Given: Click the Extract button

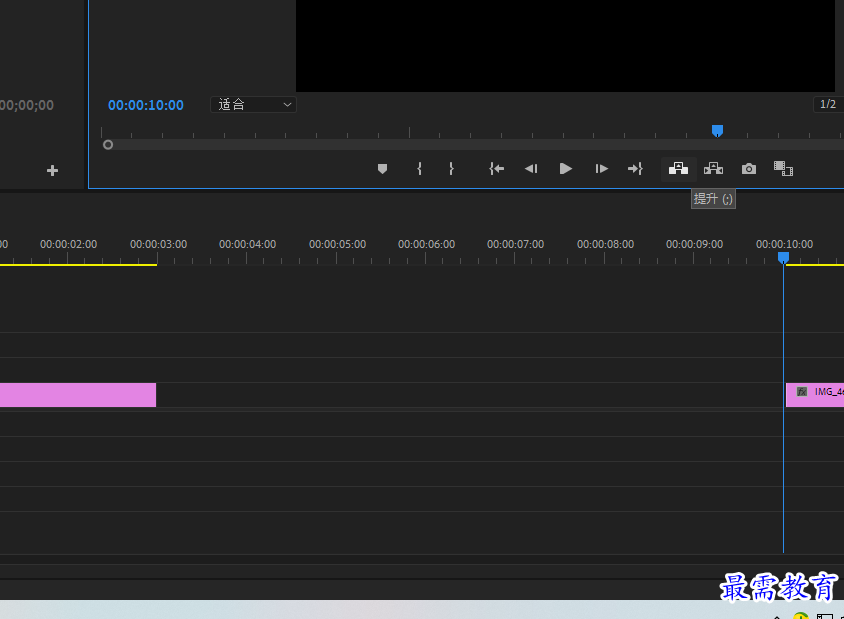Looking at the screenshot, I should tap(713, 169).
